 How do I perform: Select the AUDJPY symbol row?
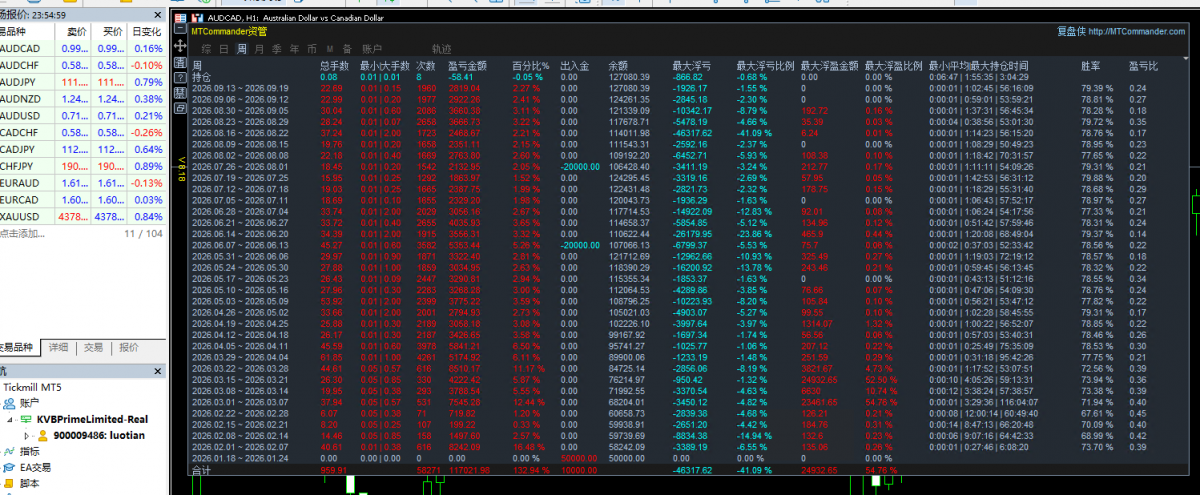click(82, 82)
